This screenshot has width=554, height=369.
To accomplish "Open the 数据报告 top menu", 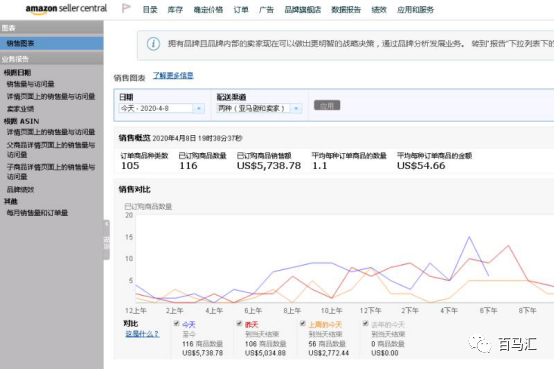I will (346, 10).
